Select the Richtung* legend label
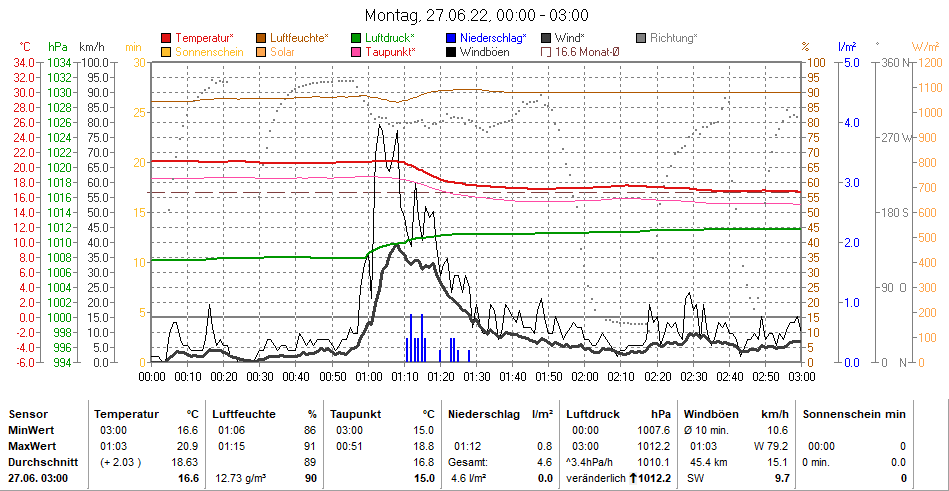The image size is (949, 491). tap(674, 38)
